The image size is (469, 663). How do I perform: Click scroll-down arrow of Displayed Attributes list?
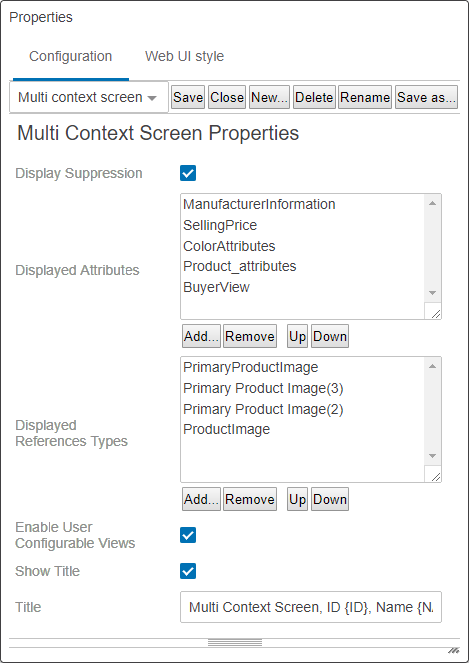coord(432,293)
